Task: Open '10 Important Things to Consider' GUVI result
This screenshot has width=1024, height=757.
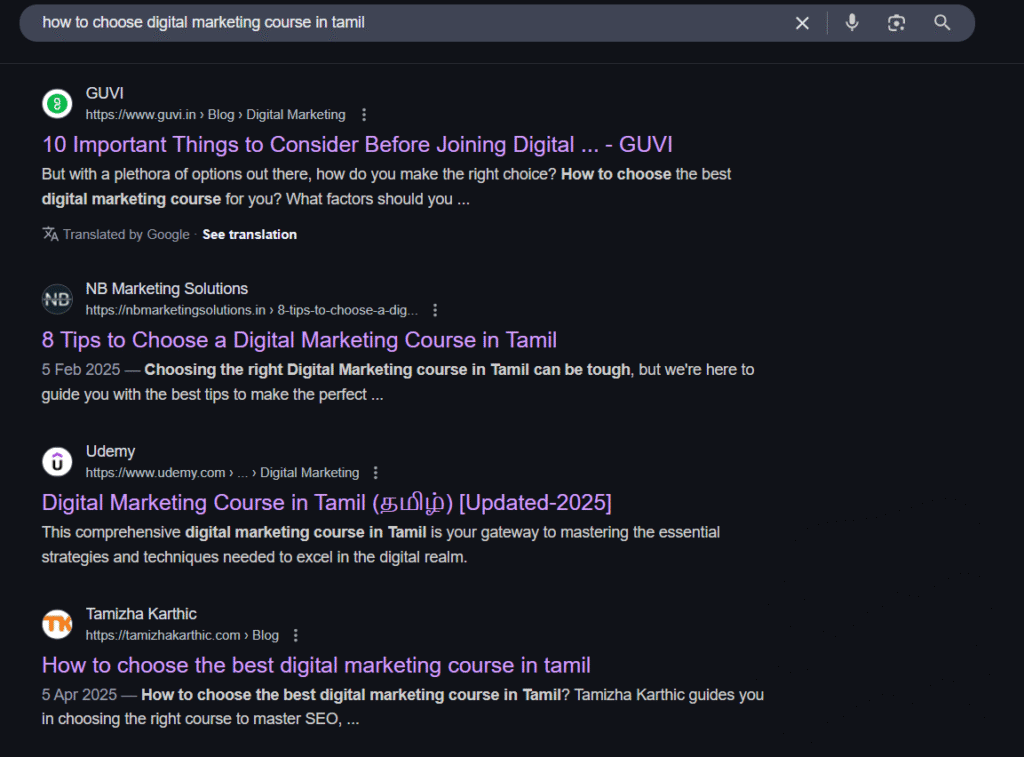Action: [x=357, y=144]
